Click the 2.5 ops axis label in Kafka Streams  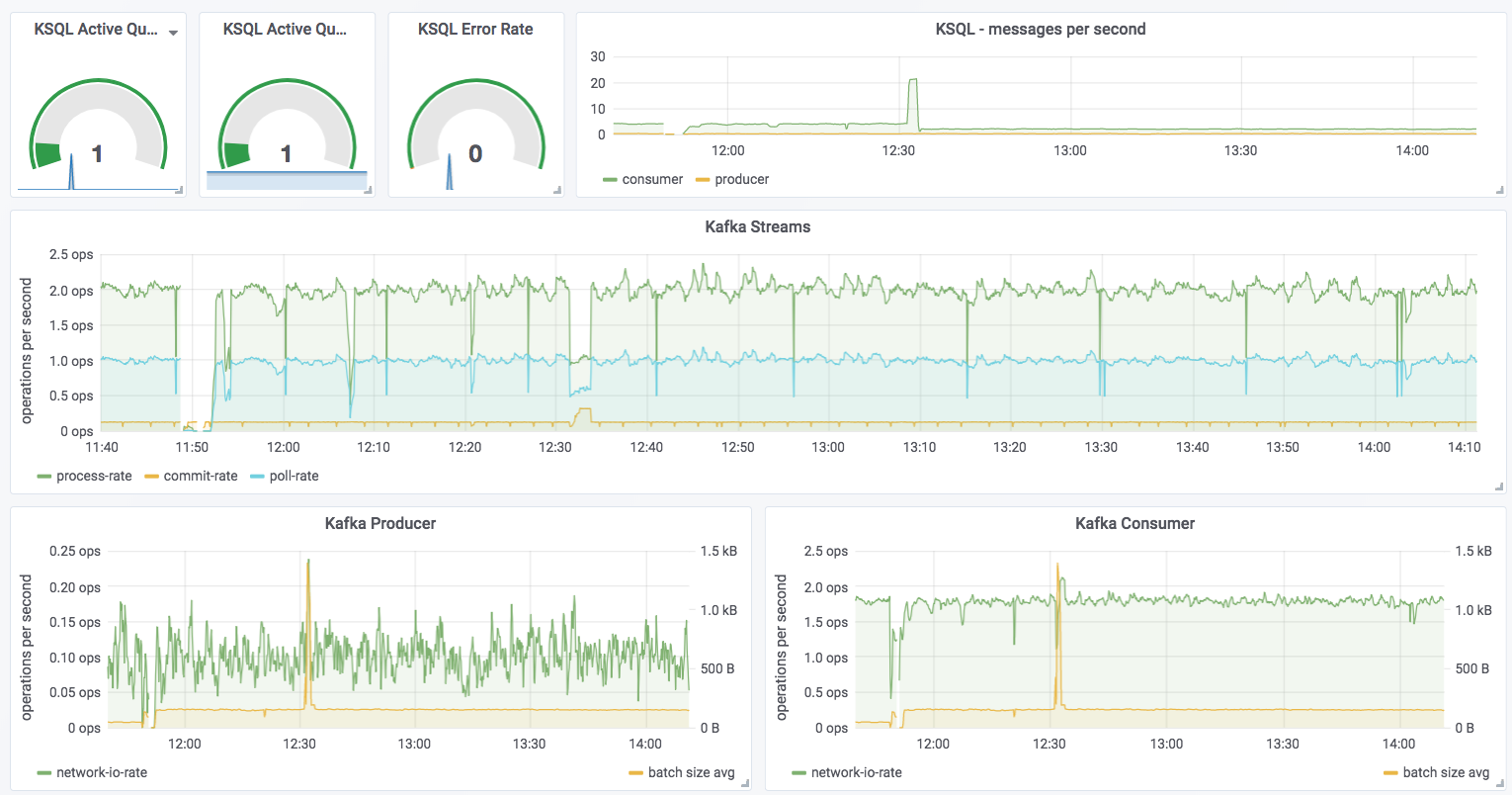coord(71,255)
